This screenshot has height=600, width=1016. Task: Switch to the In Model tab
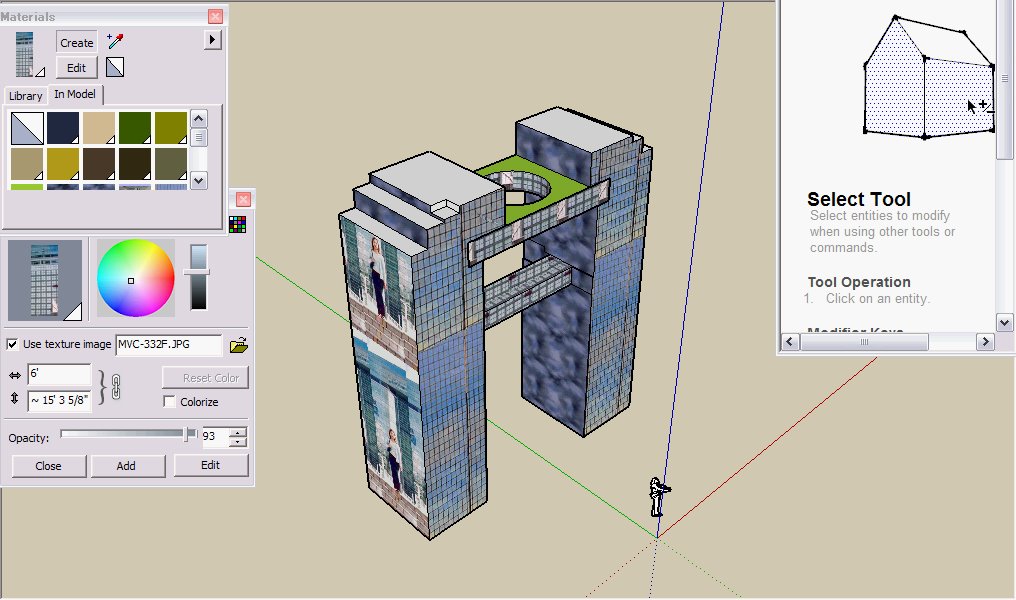click(75, 94)
